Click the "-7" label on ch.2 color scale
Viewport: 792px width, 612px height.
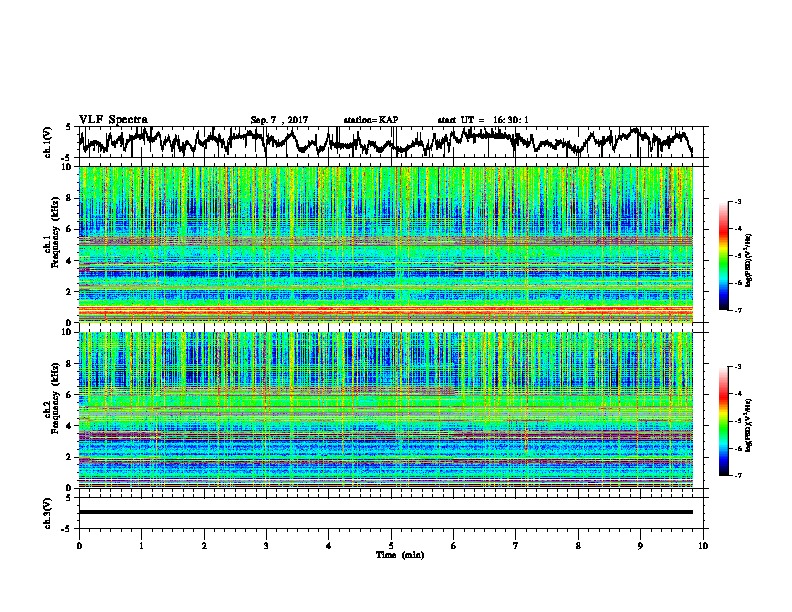737,475
